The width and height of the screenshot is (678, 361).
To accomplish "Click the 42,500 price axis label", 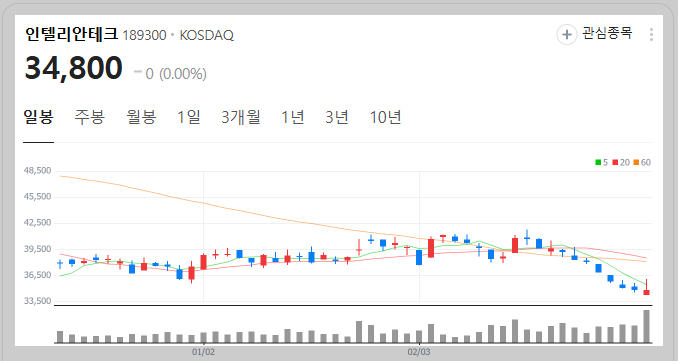I will (x=38, y=223).
